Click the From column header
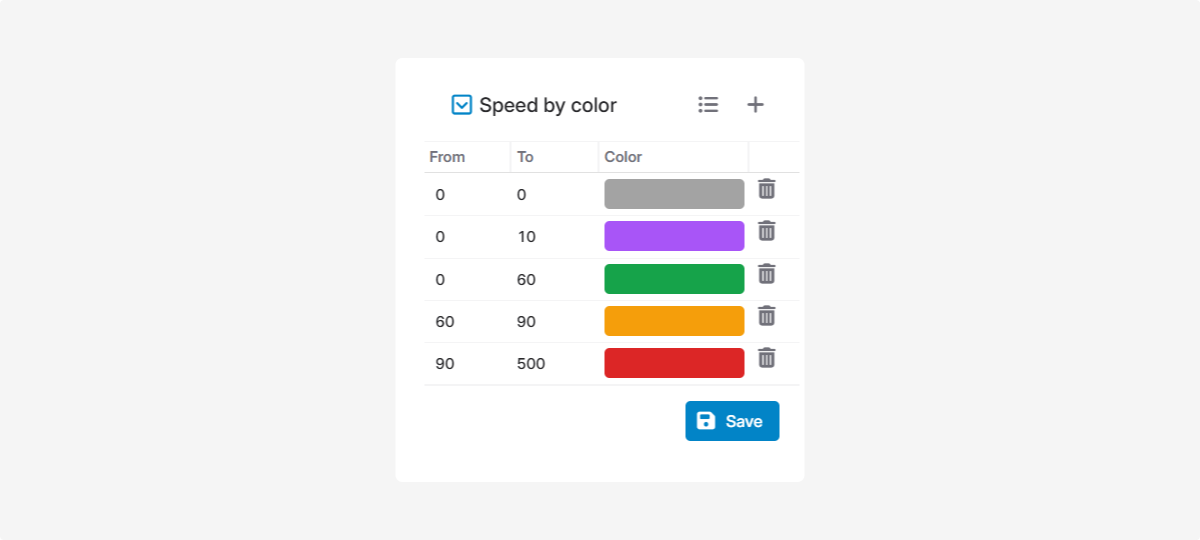1200x540 pixels. (x=447, y=157)
